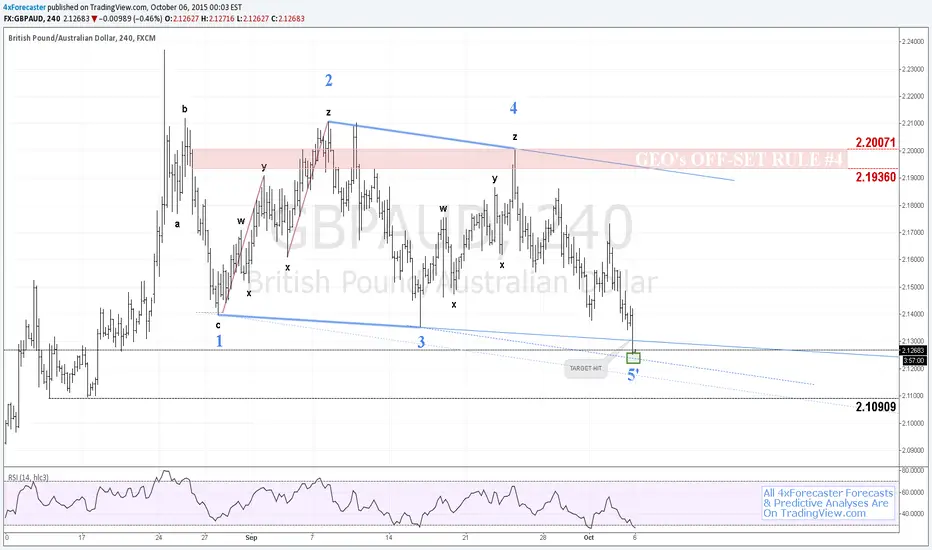The height and width of the screenshot is (550, 932).
Task: Click the black 2.10909 support level label
Action: point(876,407)
